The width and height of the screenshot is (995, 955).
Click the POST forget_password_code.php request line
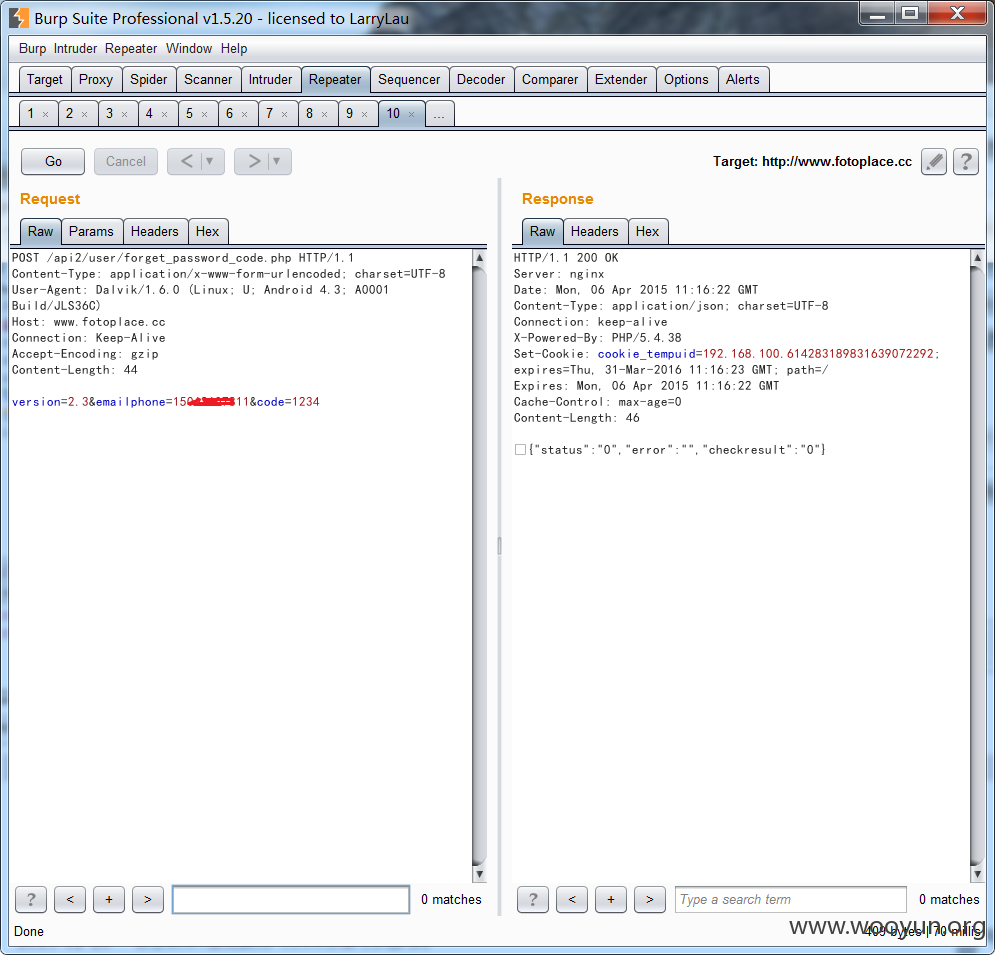183,258
